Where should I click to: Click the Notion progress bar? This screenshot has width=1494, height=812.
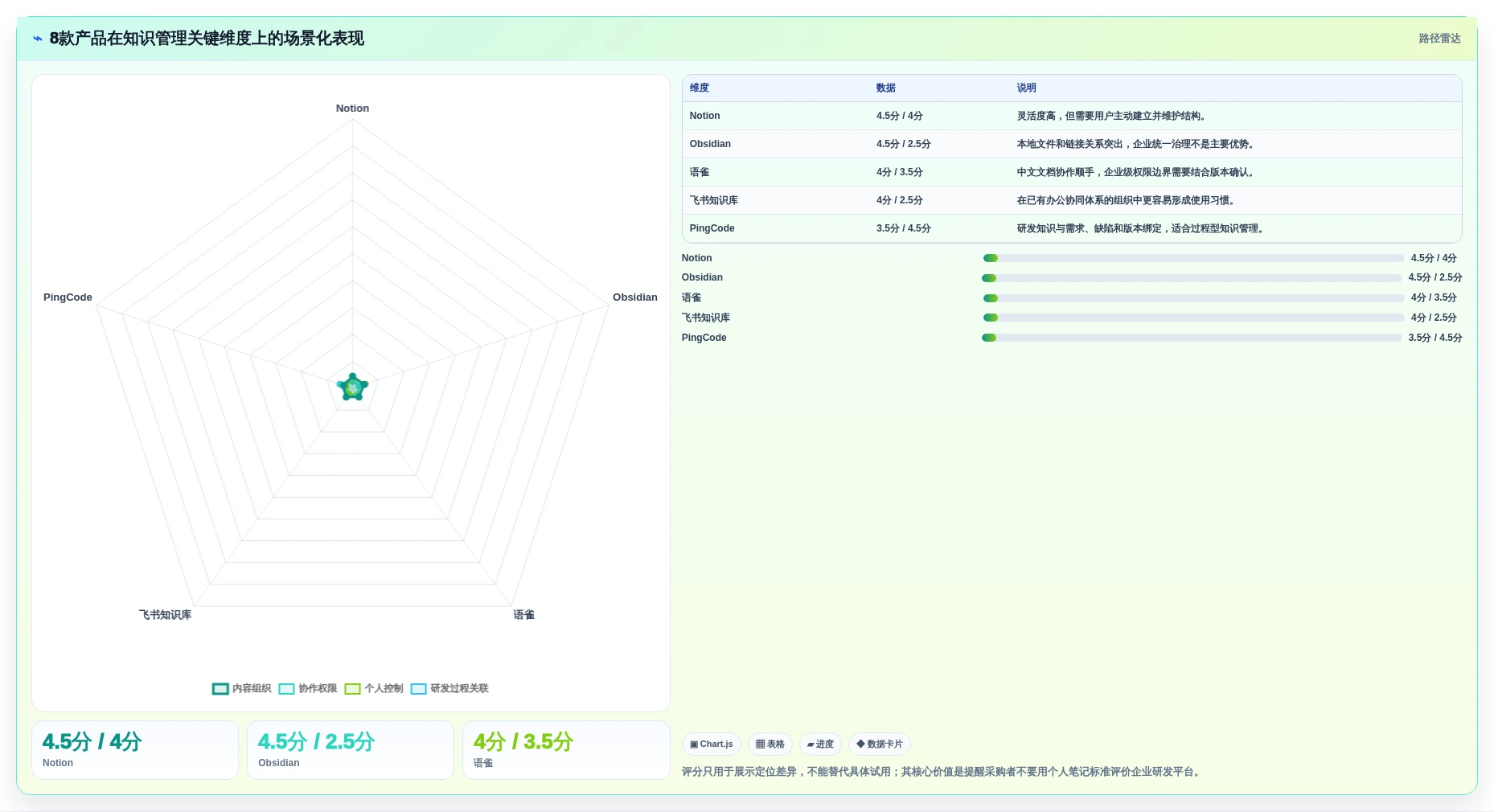(1193, 258)
